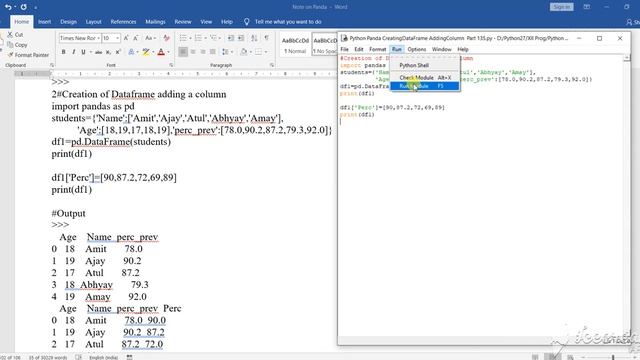Switch to the References tab

point(123,22)
